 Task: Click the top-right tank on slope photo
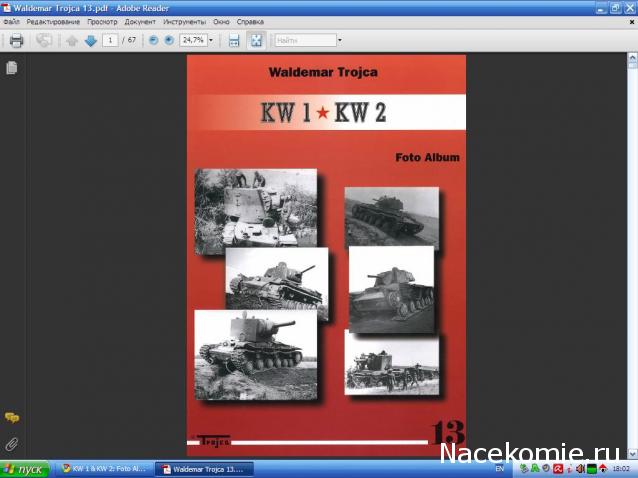(392, 217)
